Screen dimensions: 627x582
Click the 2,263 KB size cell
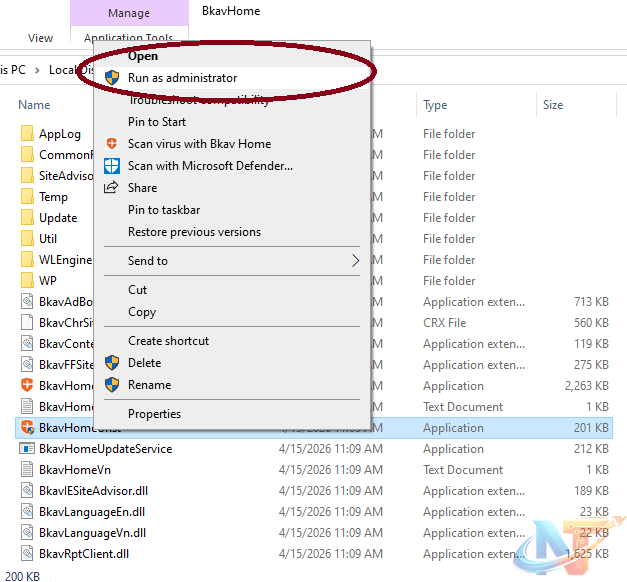point(587,386)
